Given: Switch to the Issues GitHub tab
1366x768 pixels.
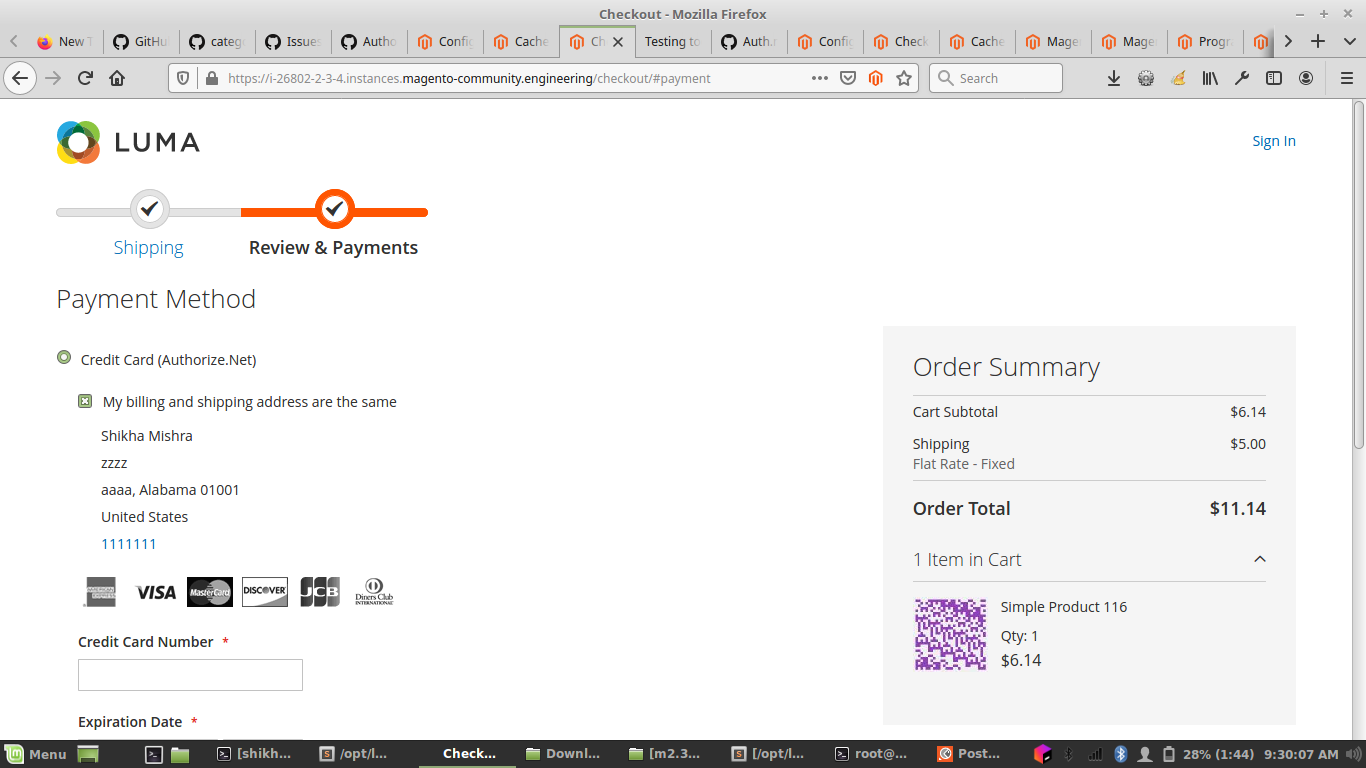Looking at the screenshot, I should point(293,41).
